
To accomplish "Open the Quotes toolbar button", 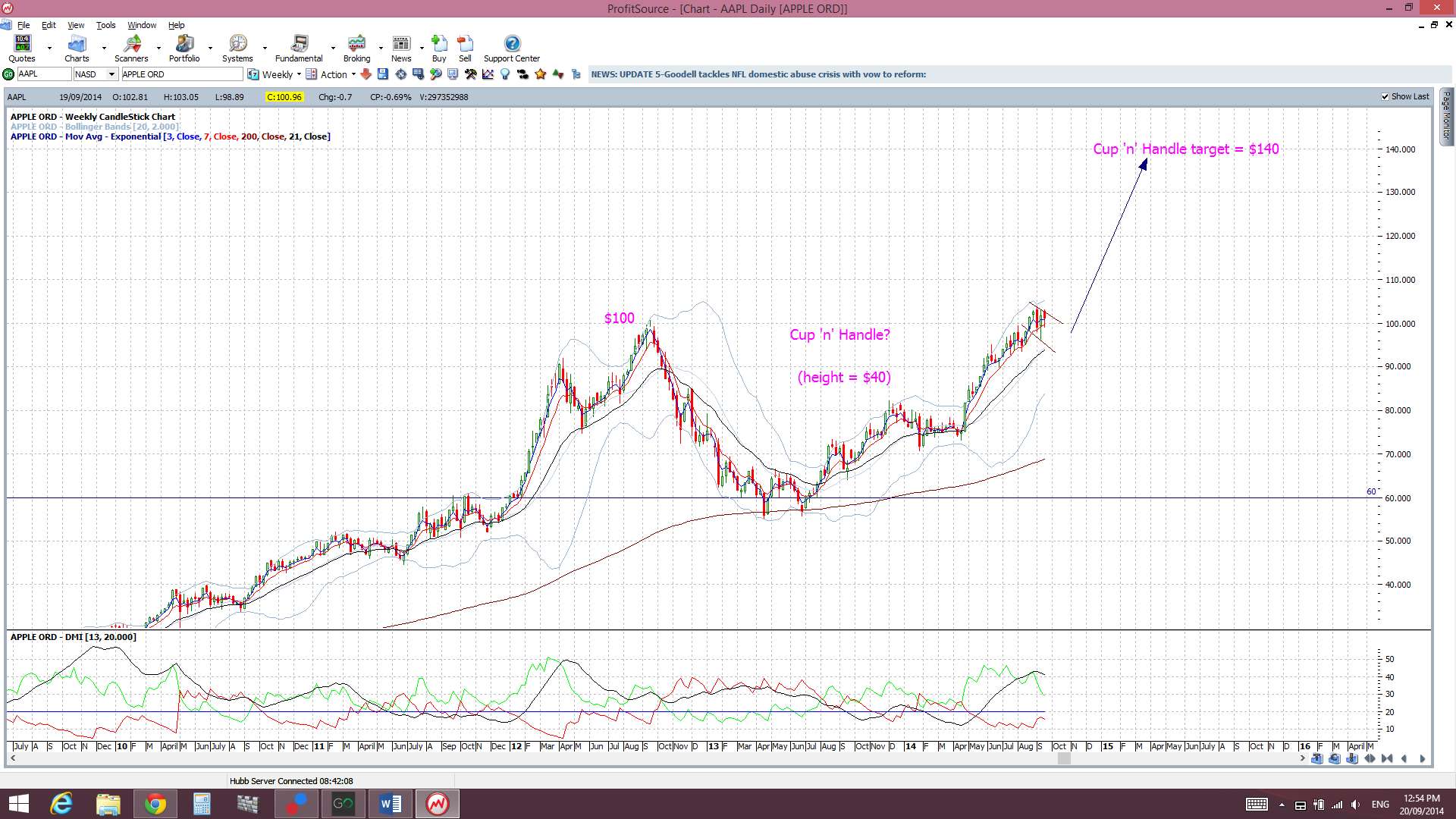I will click(x=22, y=49).
